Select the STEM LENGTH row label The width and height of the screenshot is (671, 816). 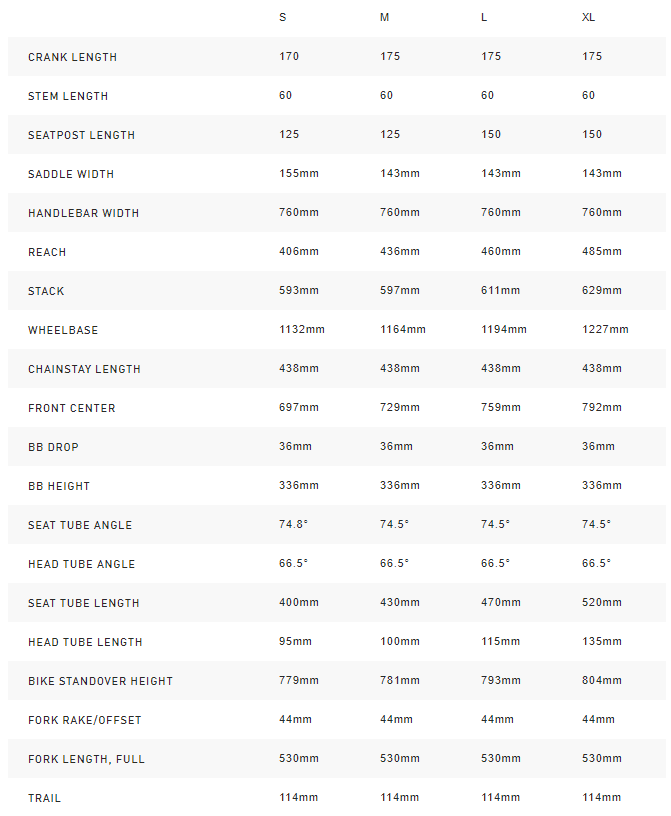pos(68,96)
